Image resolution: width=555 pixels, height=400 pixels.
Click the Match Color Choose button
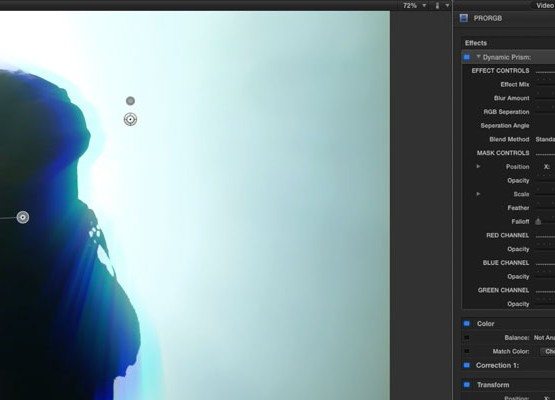[x=548, y=351]
